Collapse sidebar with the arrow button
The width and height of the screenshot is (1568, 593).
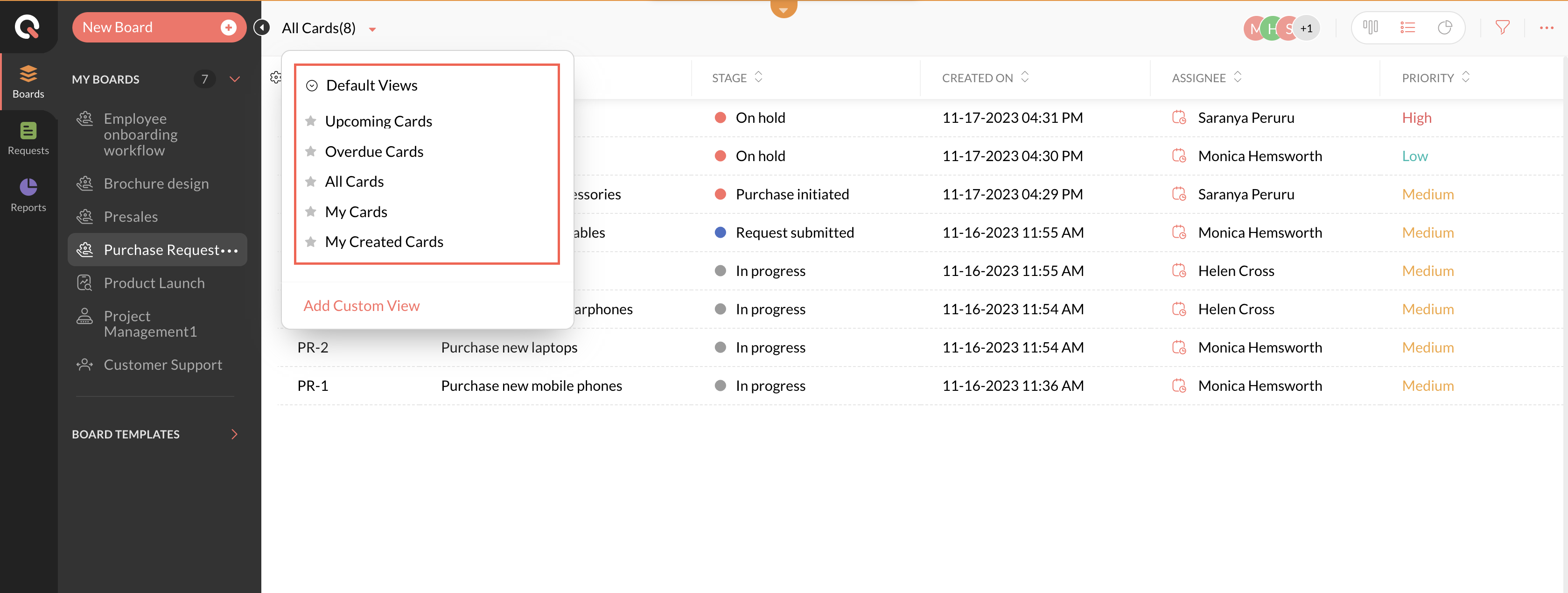pos(262,28)
